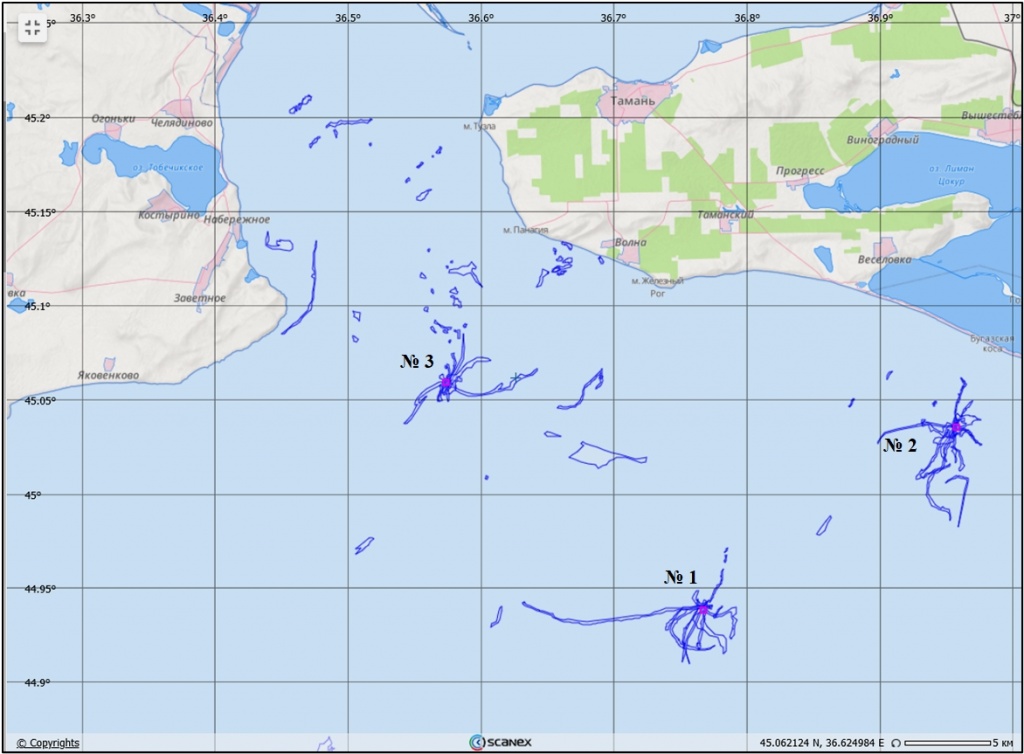This screenshot has height=754, width=1024.
Task: Select the magenta source marker № 2
Action: pyautogui.click(x=955, y=427)
